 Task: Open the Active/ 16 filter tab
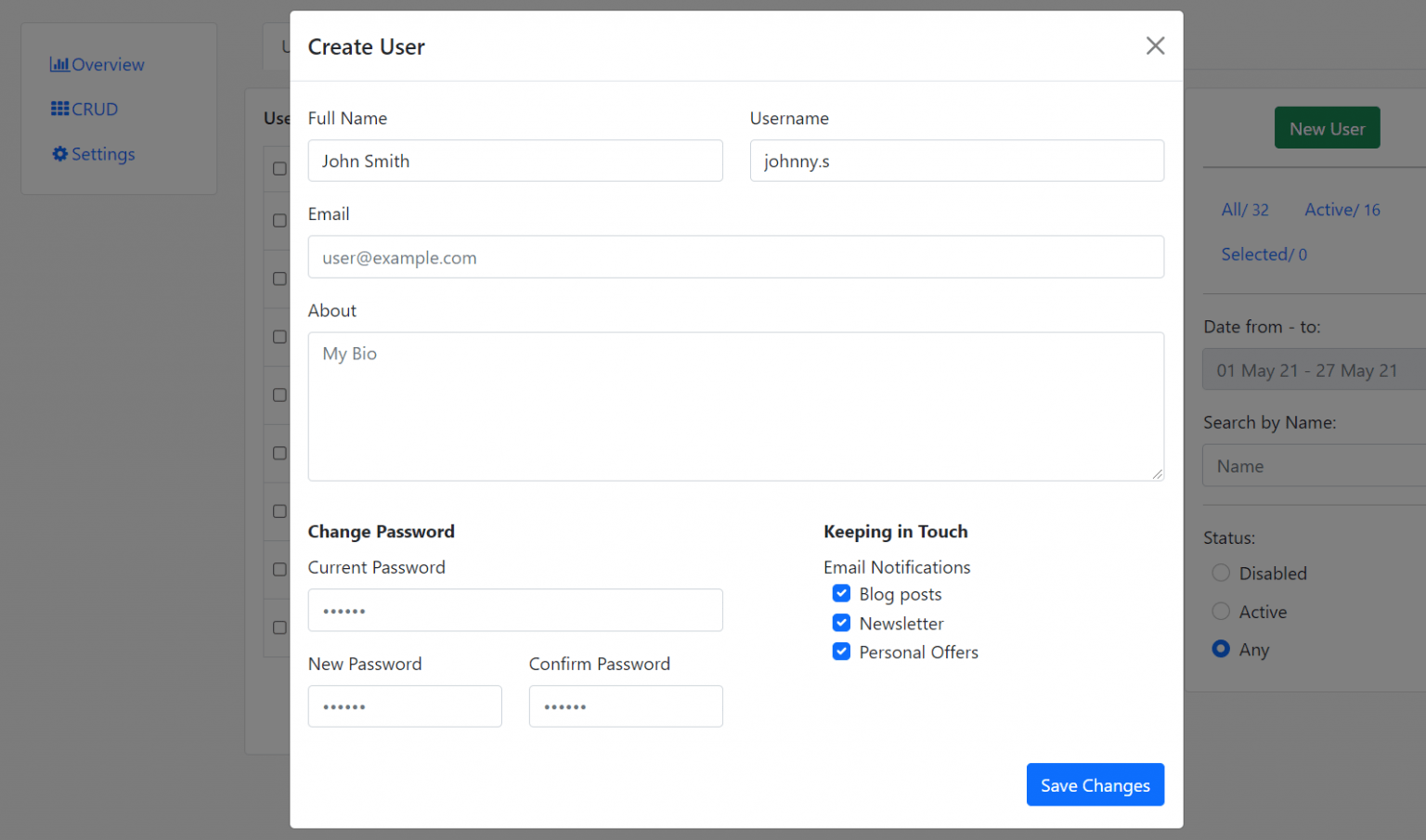point(1342,210)
